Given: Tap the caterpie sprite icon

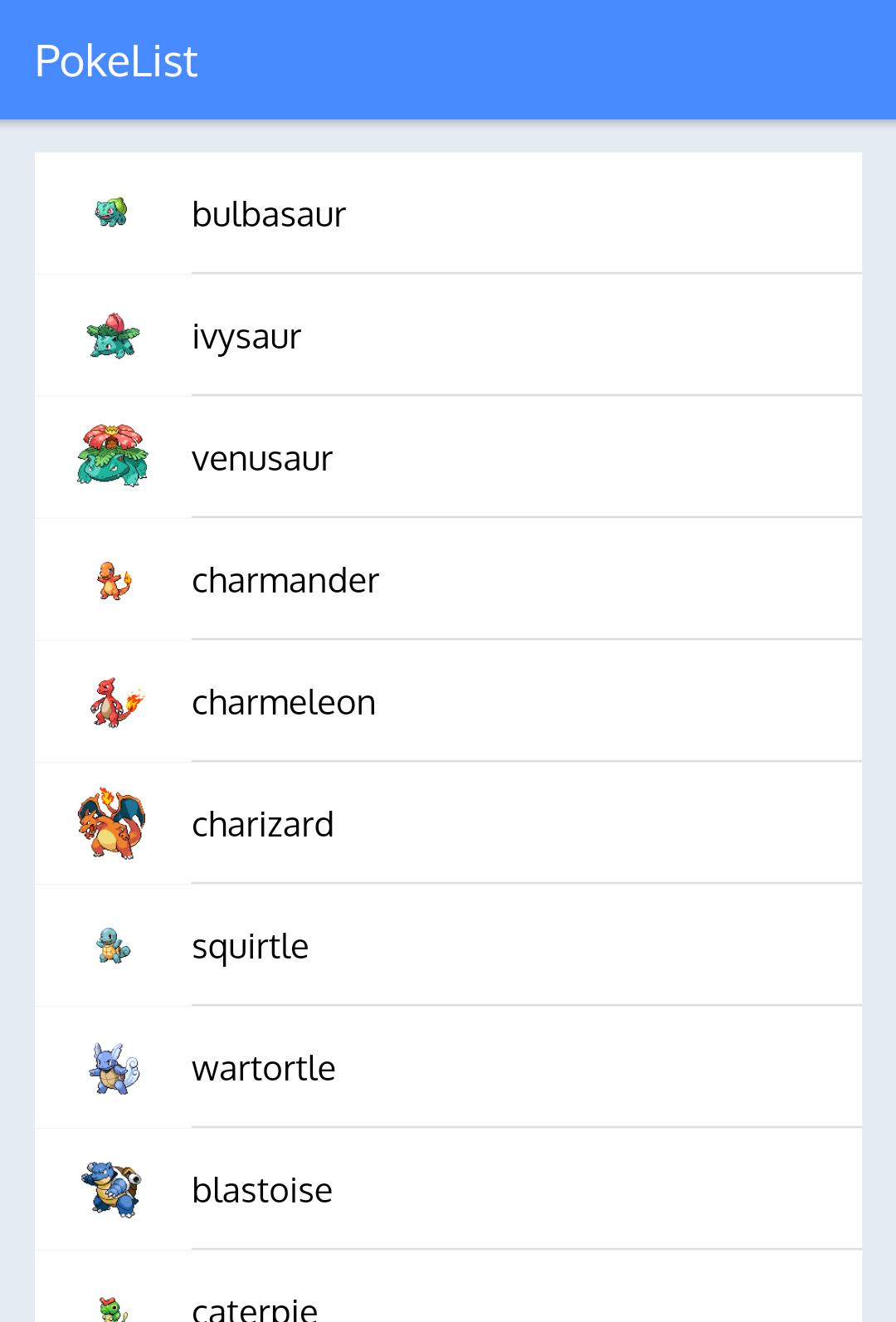Looking at the screenshot, I should click(x=113, y=1309).
